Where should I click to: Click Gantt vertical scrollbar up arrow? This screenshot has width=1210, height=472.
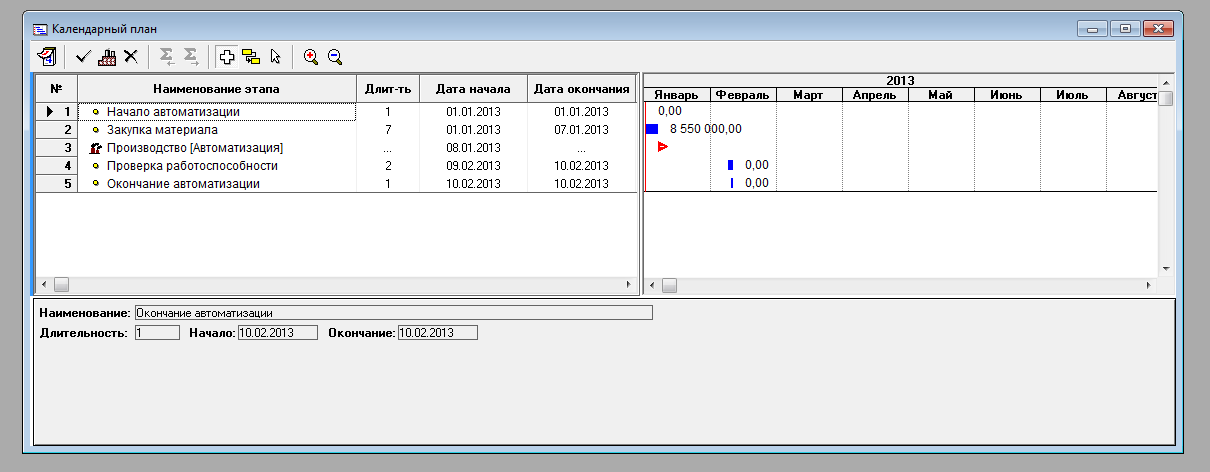pos(1165,82)
